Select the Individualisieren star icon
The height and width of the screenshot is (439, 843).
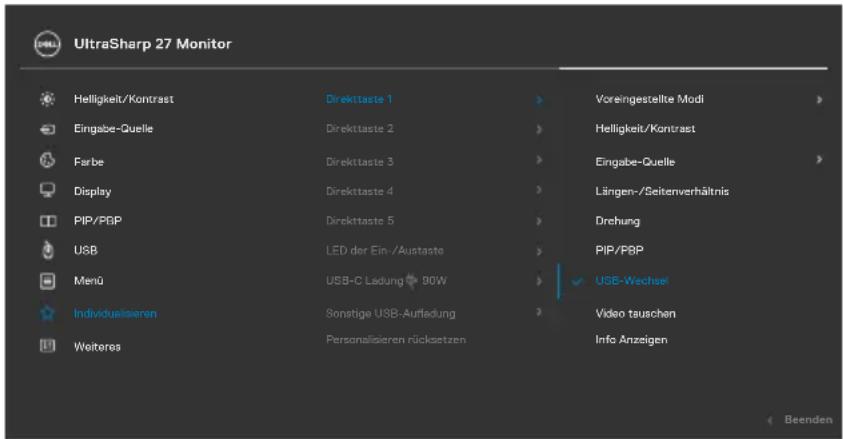click(47, 313)
